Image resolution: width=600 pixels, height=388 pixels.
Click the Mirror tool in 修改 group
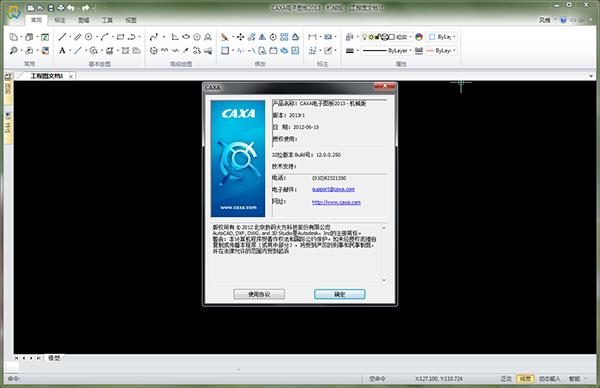coord(262,37)
